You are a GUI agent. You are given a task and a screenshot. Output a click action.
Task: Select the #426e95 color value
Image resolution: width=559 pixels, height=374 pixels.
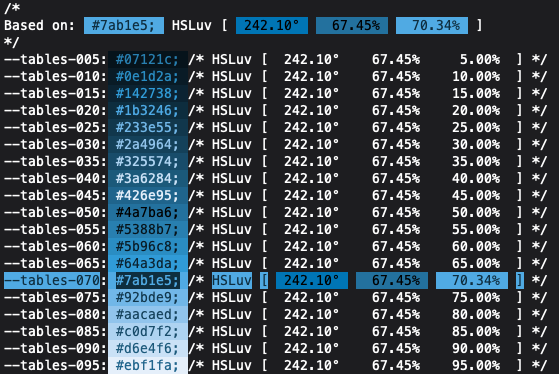pos(148,195)
